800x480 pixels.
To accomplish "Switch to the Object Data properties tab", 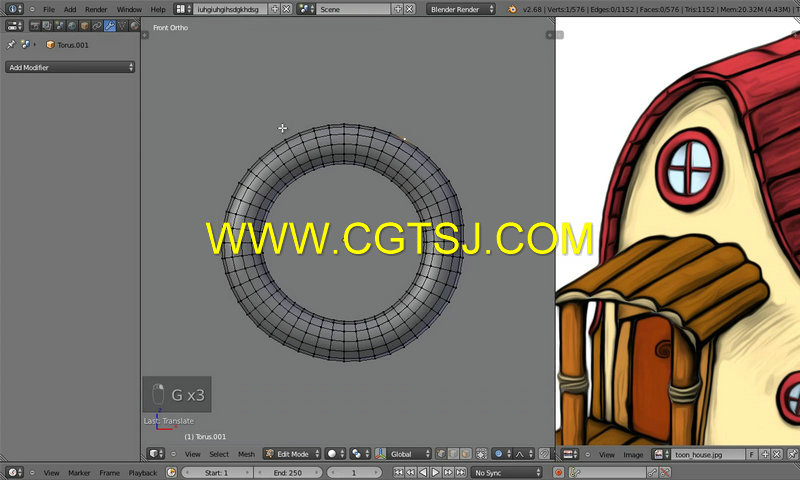I will click(122, 26).
